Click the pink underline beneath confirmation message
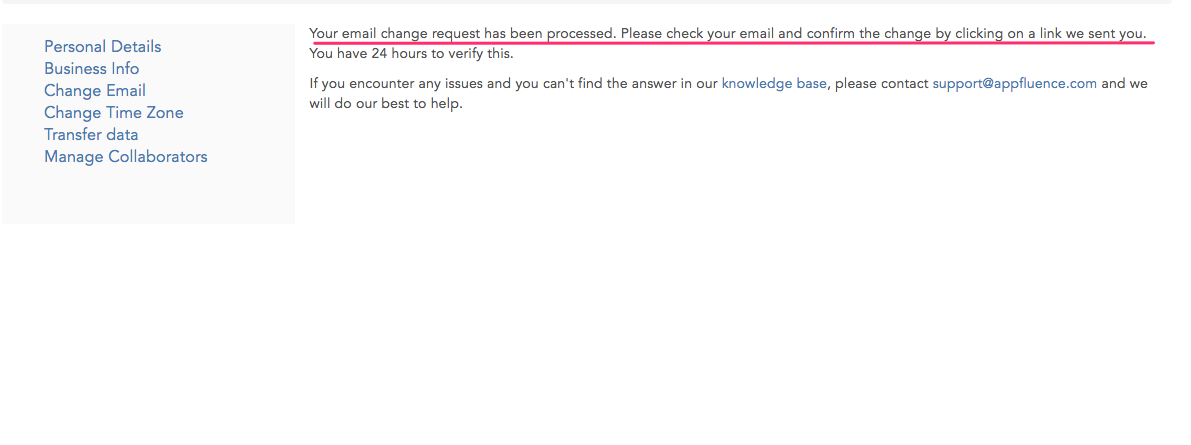The height and width of the screenshot is (445, 1191). pyautogui.click(x=732, y=43)
